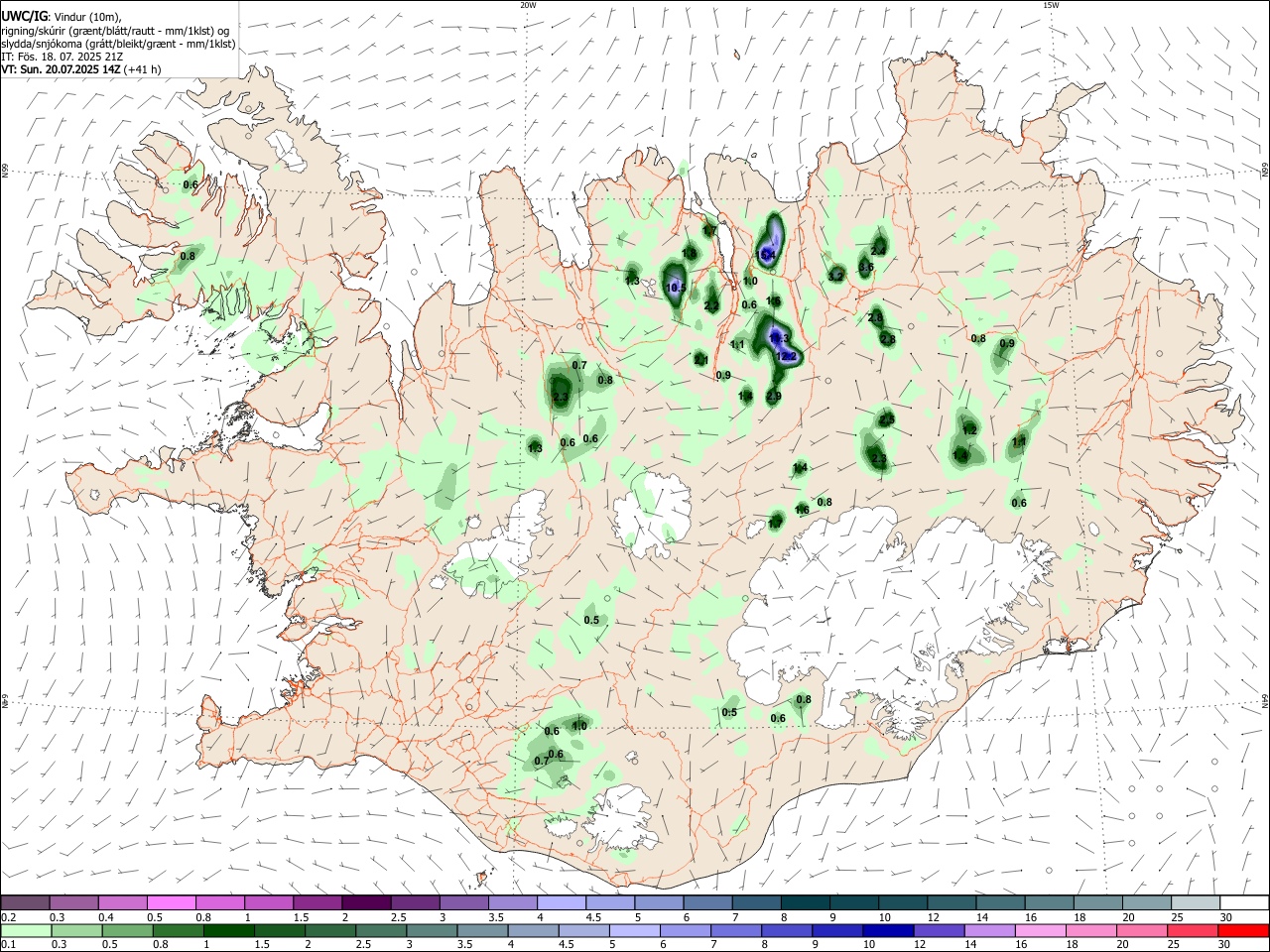Image resolution: width=1270 pixels, height=952 pixels.
Task: Click the '1.2' precipitation value on map
Action: click(970, 429)
